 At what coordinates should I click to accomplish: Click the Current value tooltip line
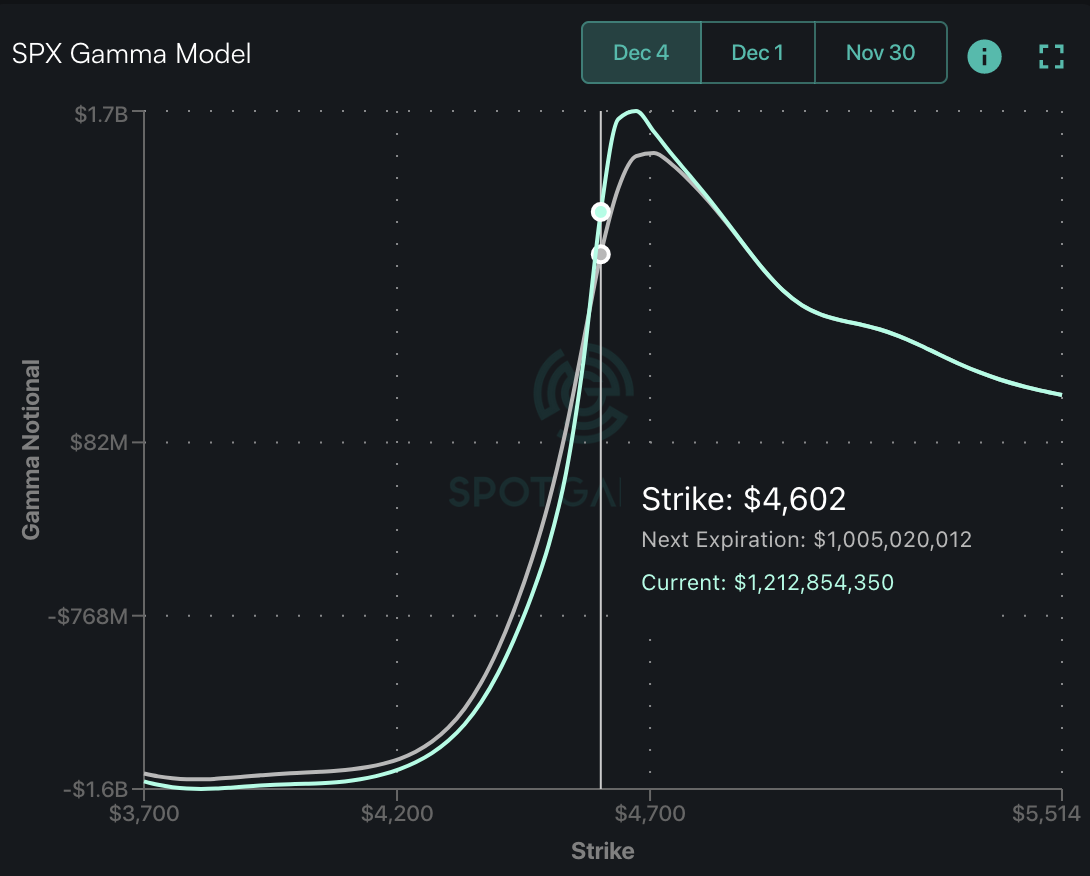767,582
